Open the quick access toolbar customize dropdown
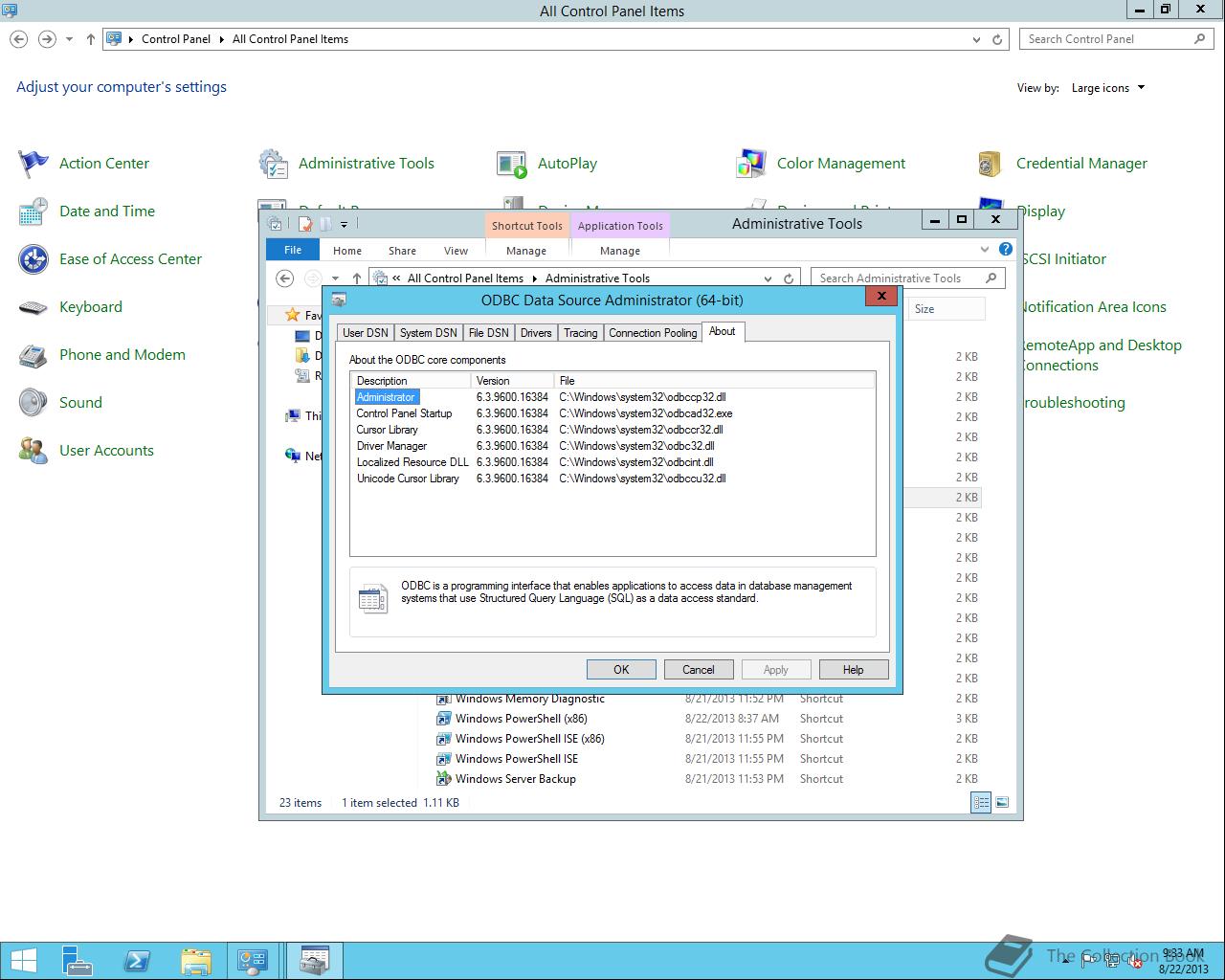 [x=344, y=224]
